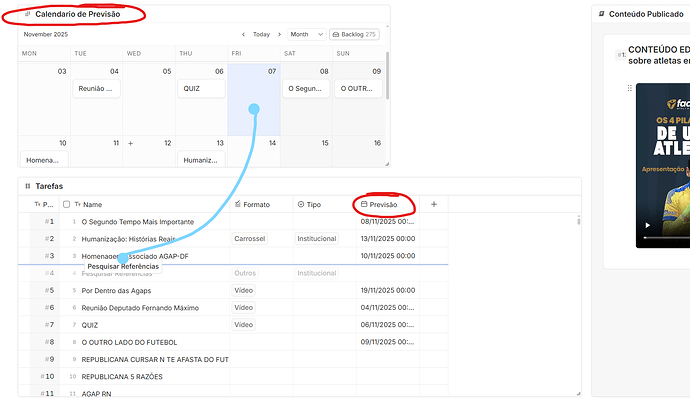Viewport: 690px width, 405px height.
Task: Click Carrossel tag in Humanização row
Action: coord(250,239)
